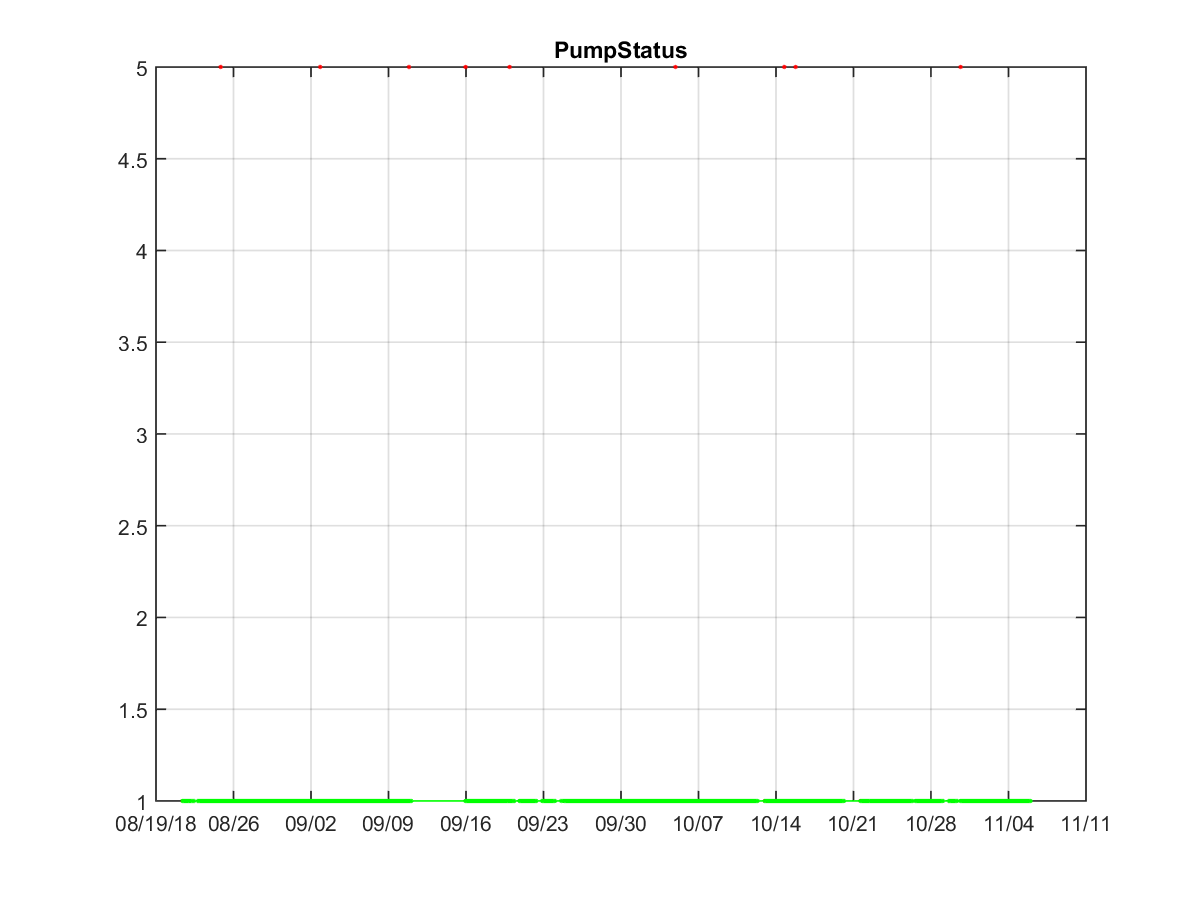This screenshot has width=1200, height=900.
Task: Select the x-axis date label 11/11
Action: tap(1086, 824)
